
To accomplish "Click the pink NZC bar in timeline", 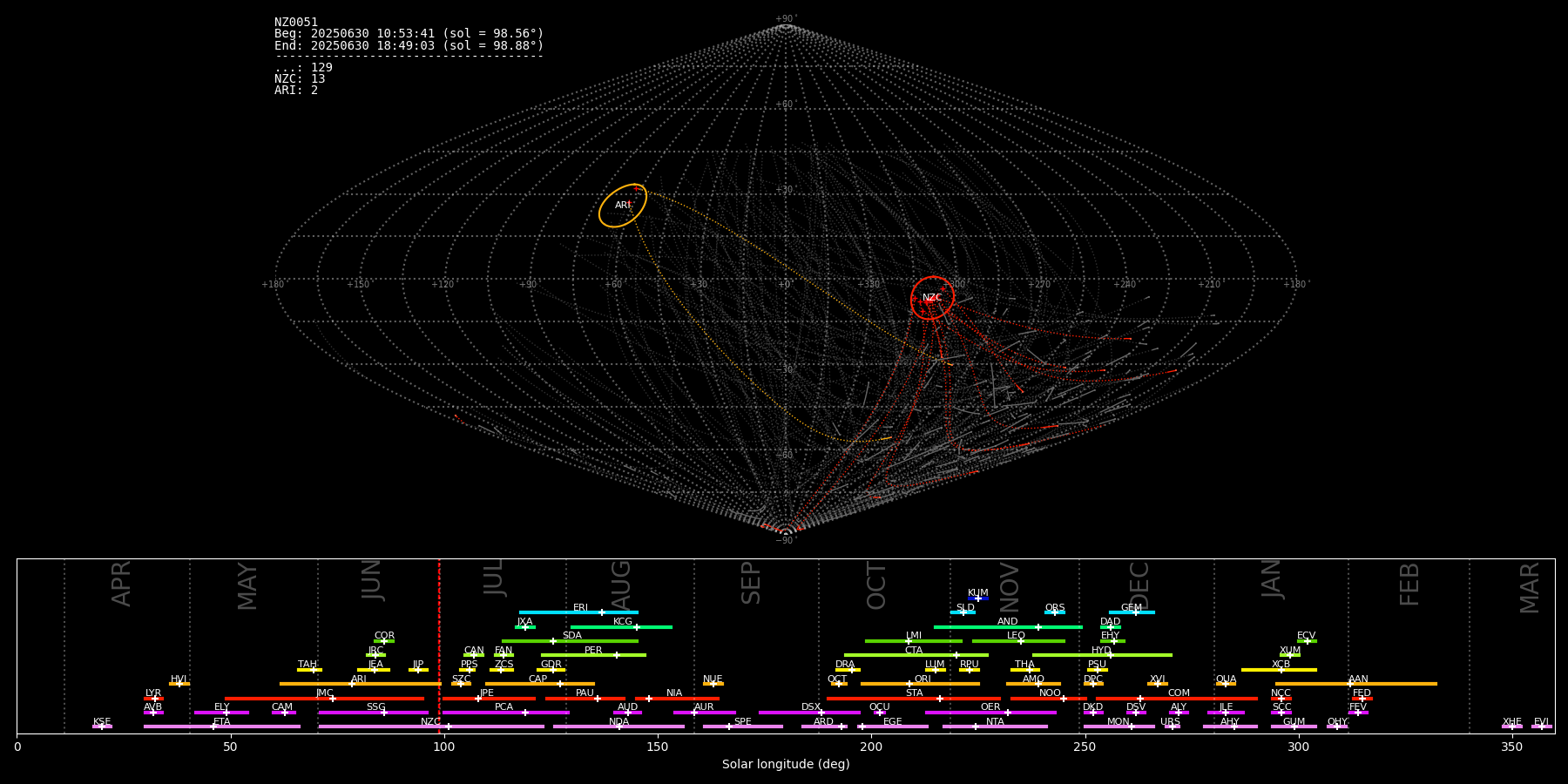I will click(431, 727).
